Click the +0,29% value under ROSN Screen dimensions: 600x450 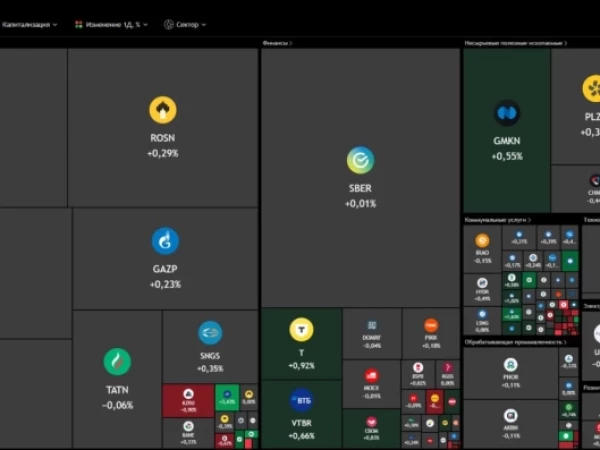click(163, 153)
